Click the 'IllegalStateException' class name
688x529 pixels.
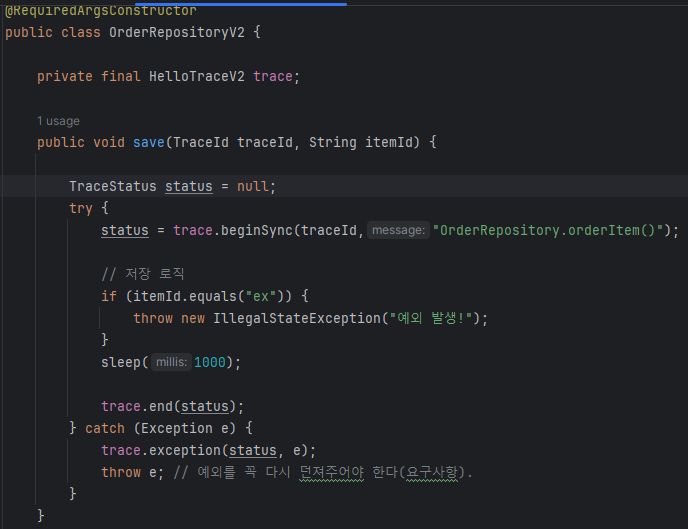click(x=297, y=318)
